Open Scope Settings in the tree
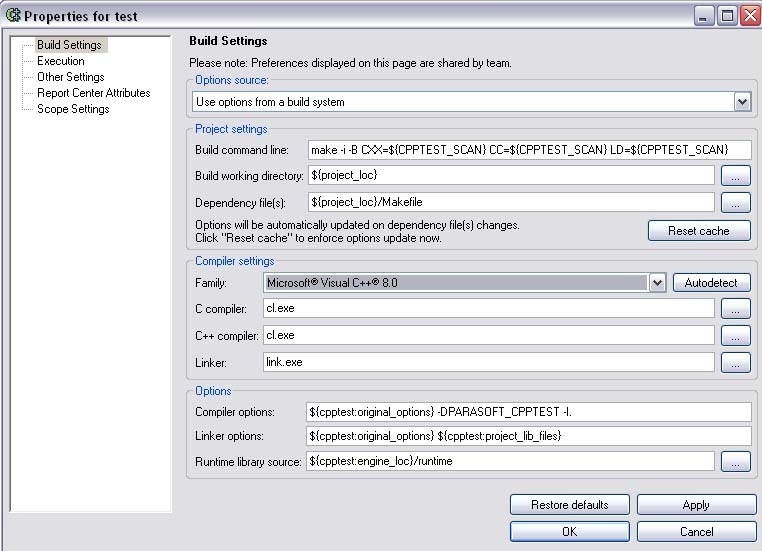Image resolution: width=762 pixels, height=551 pixels. click(x=73, y=109)
